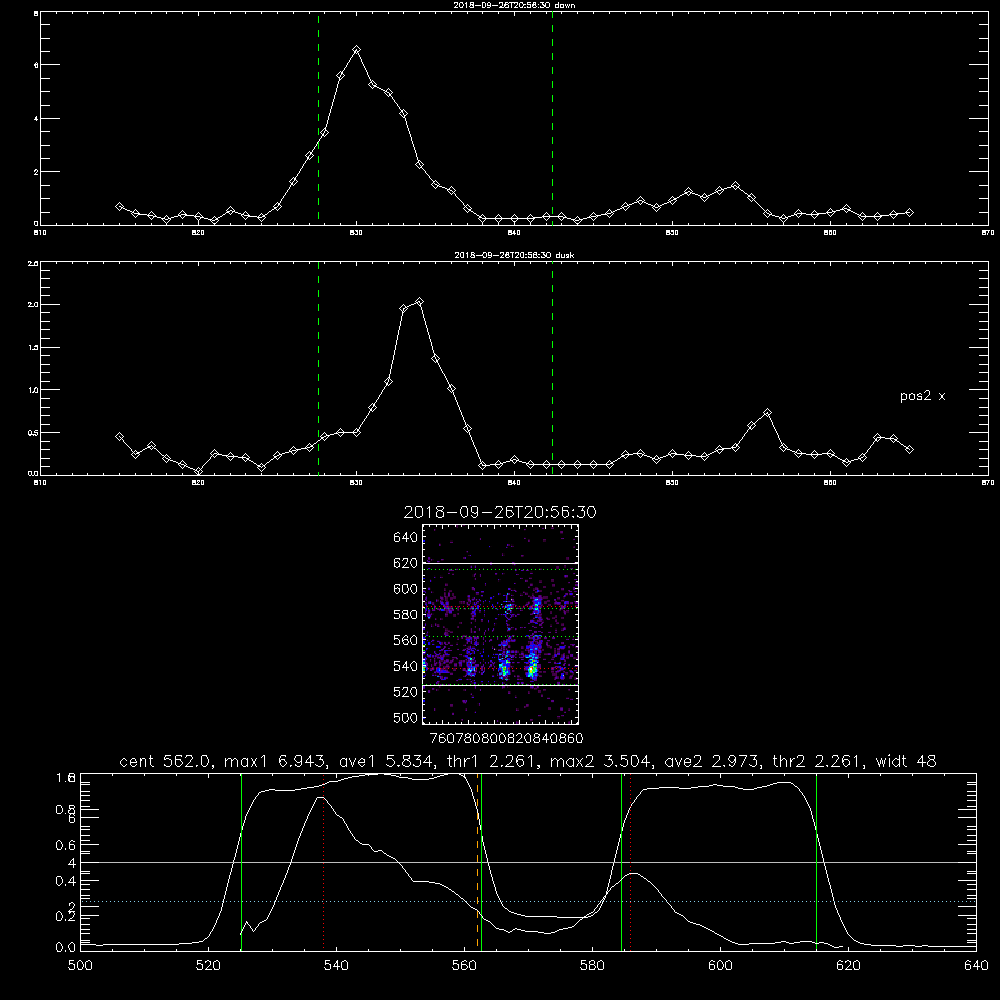Click the run-together x-axis labels below spectrogram

point(507,739)
